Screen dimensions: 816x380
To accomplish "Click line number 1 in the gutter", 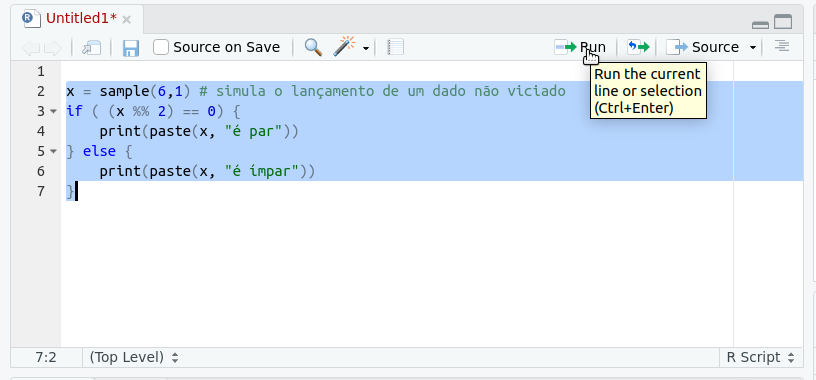I will [x=41, y=71].
